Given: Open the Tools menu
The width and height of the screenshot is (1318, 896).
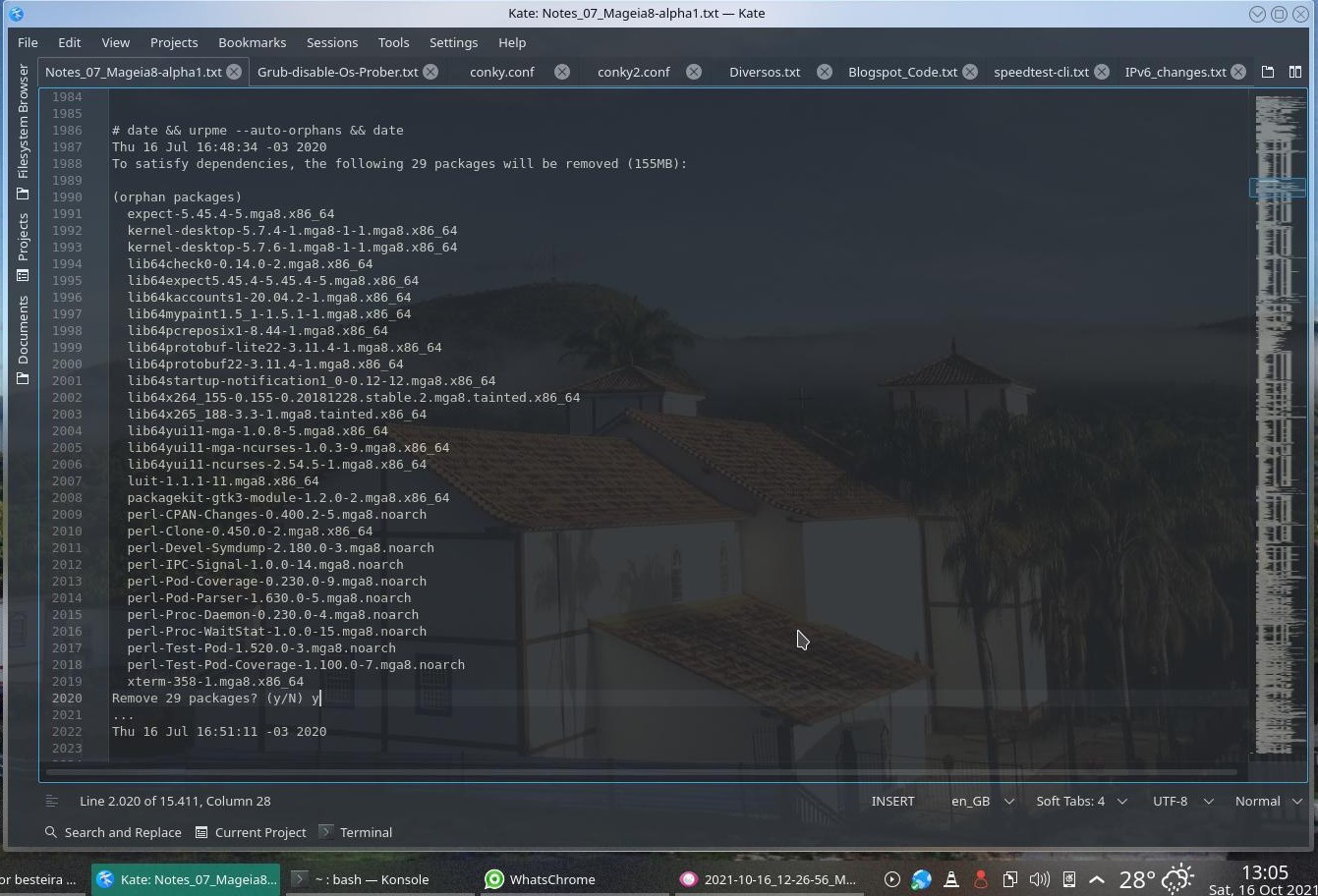Looking at the screenshot, I should point(393,42).
